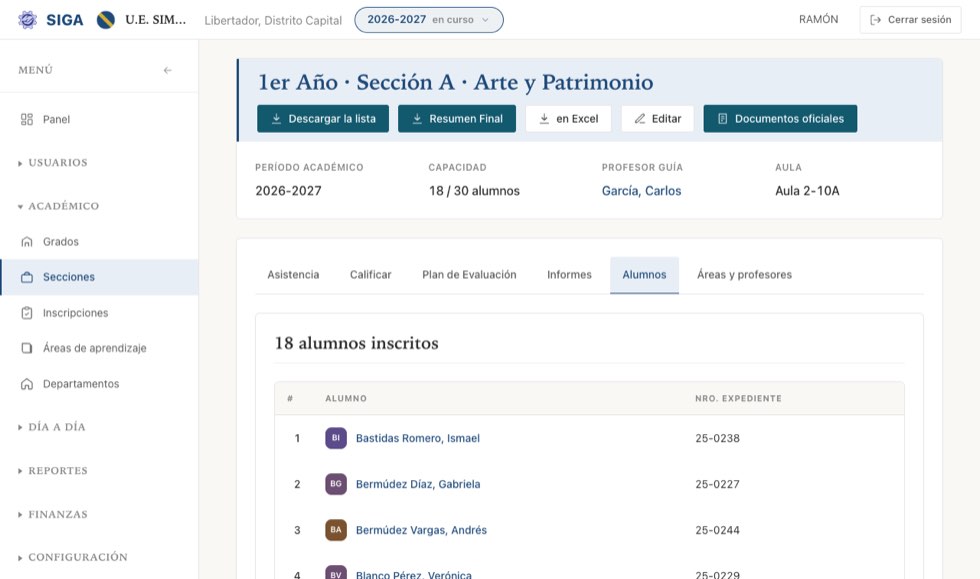Click the Inscripciones clipboard icon
The image size is (980, 579).
[27, 313]
